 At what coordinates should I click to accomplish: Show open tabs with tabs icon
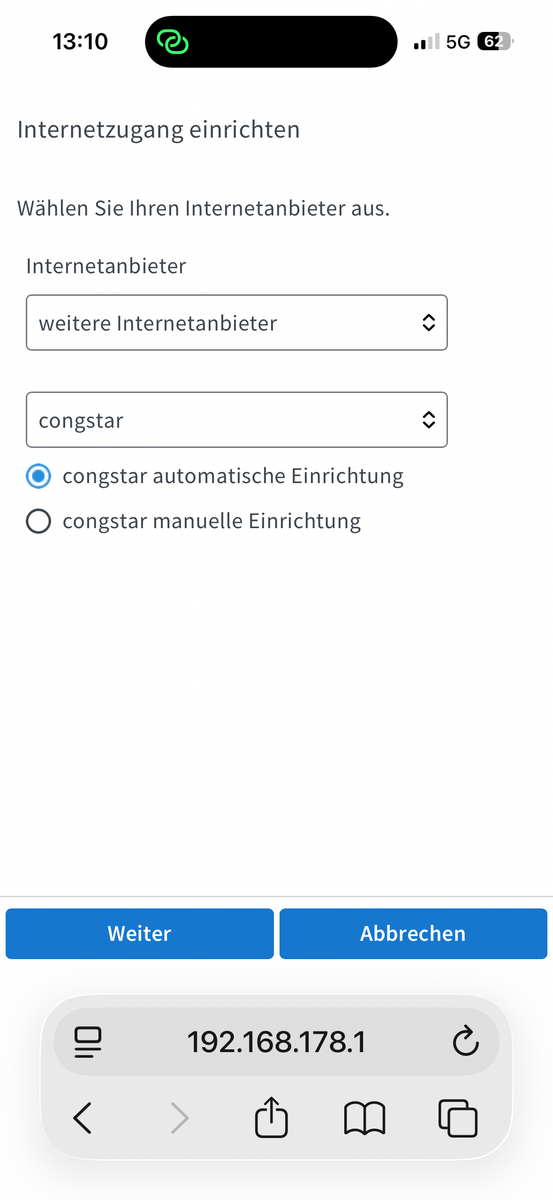click(458, 1117)
